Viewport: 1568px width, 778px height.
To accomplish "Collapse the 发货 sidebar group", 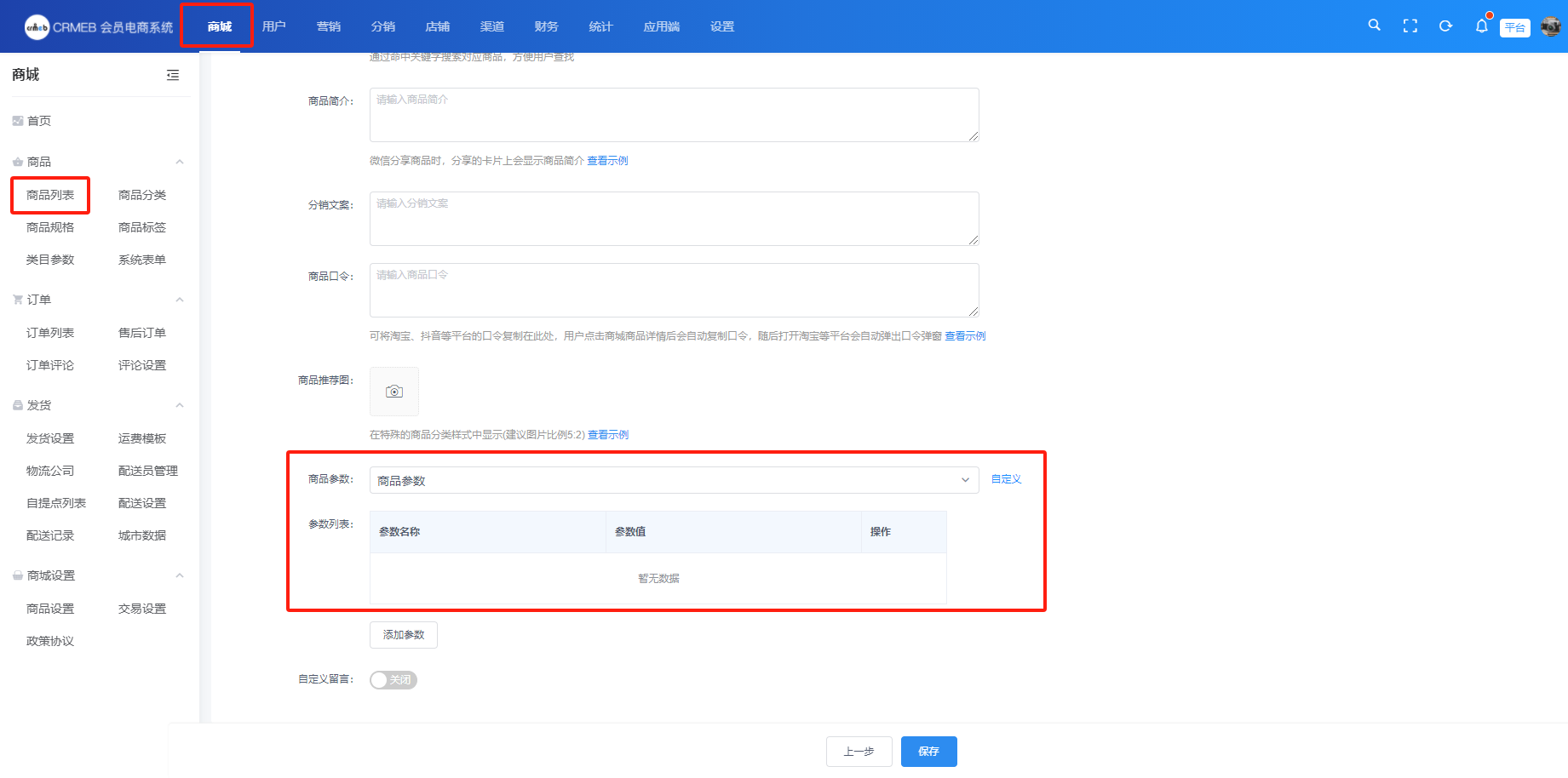I will tap(179, 405).
